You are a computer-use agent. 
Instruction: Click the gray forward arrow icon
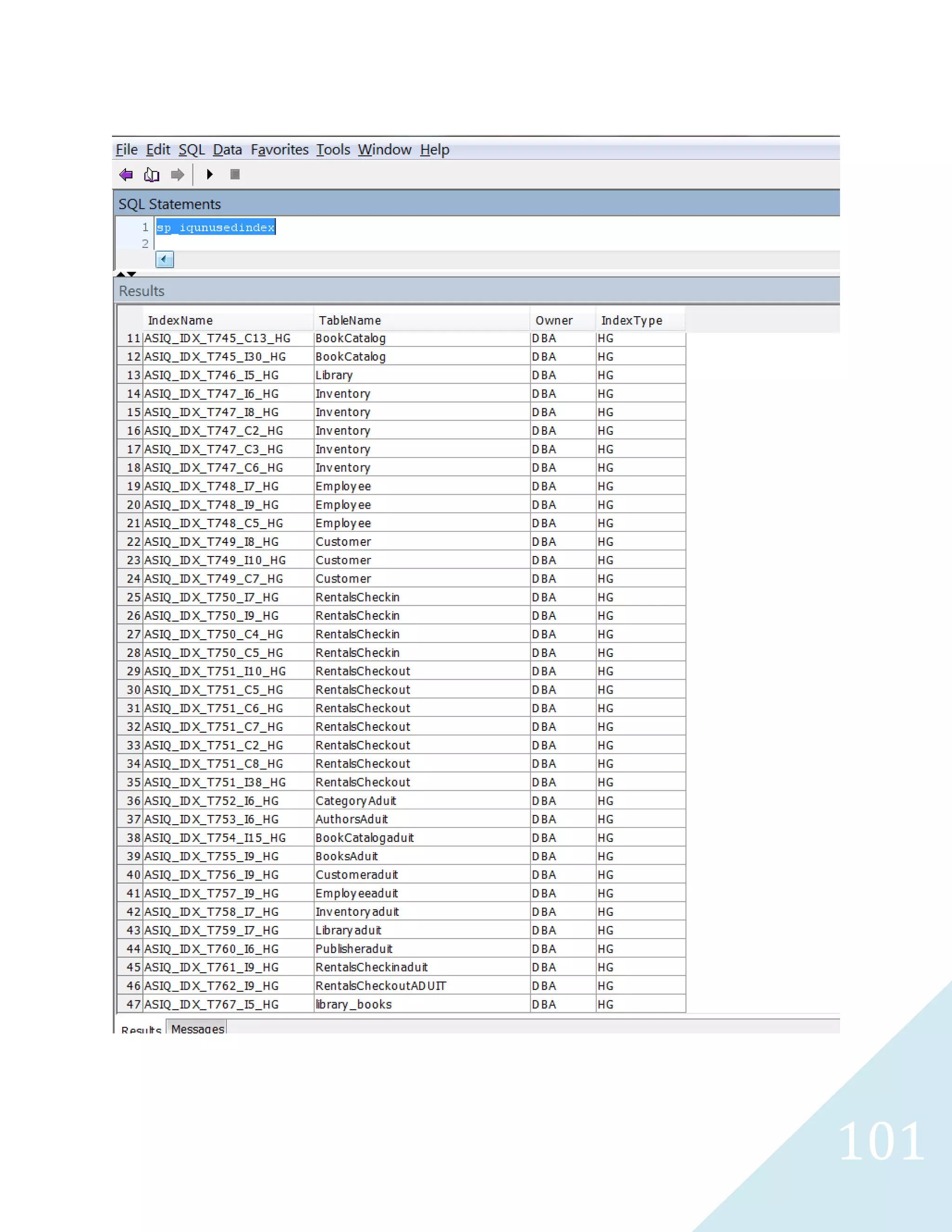[178, 175]
